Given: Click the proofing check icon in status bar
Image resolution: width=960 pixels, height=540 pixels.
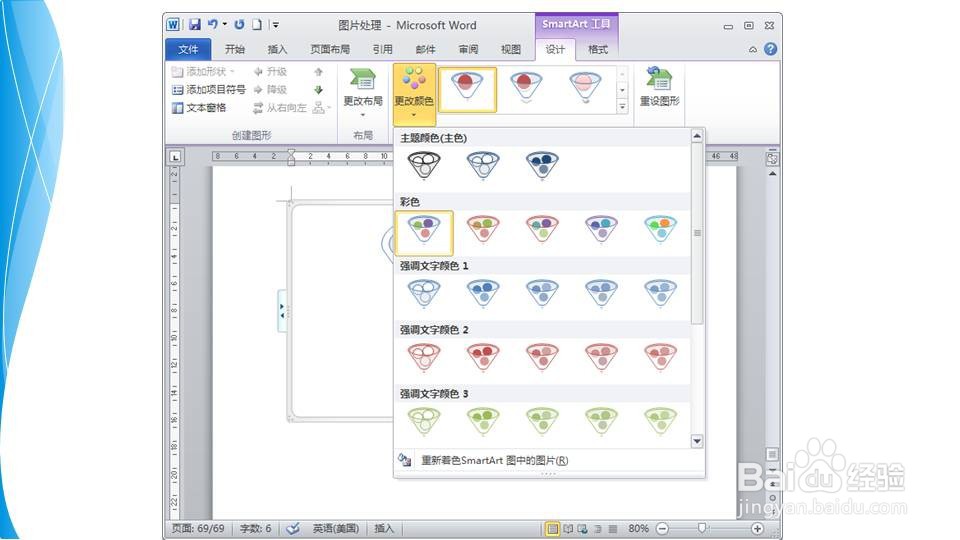Looking at the screenshot, I should (x=293, y=528).
